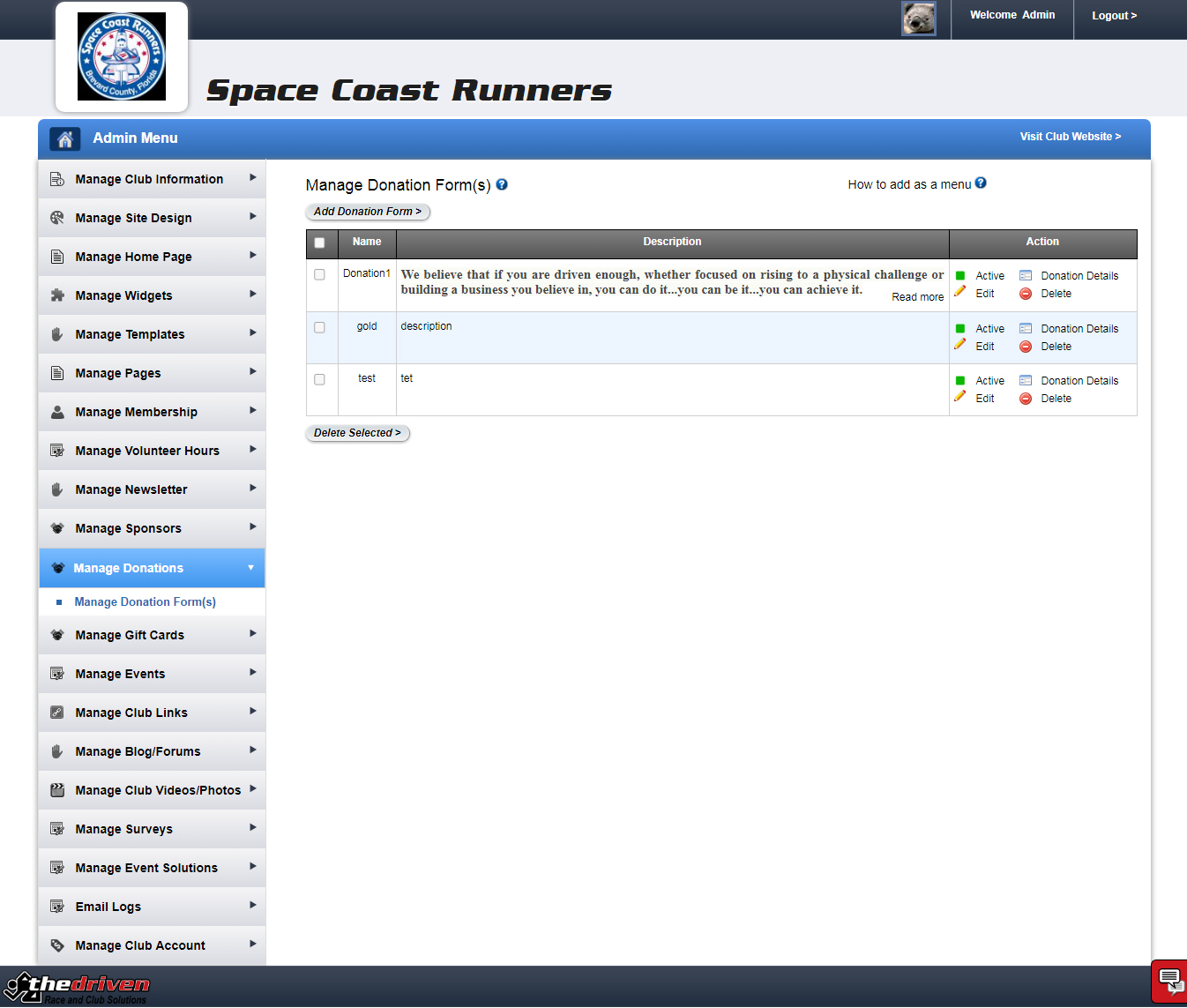The image size is (1187, 1008).
Task: Click Donation Details icon for test row
Action: [x=1026, y=380]
